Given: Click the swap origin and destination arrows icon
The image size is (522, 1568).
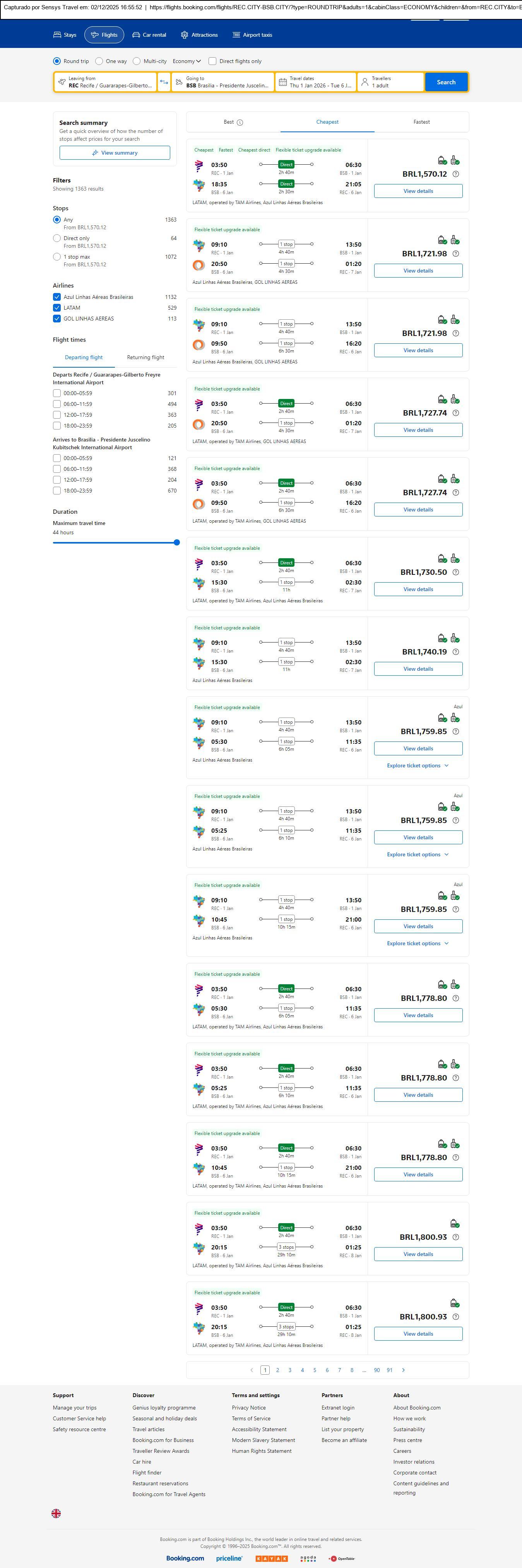Looking at the screenshot, I should 164,82.
